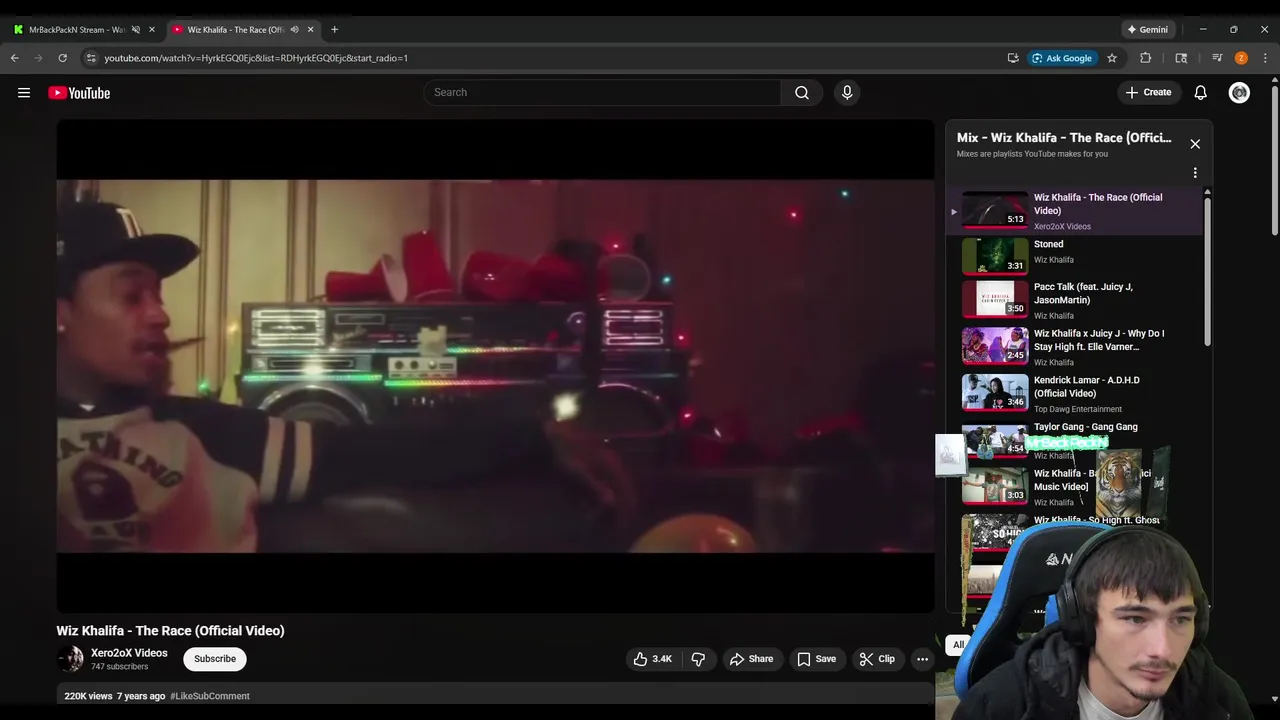
Task: Open Chrome extensions puzzle icon
Action: point(1146,58)
